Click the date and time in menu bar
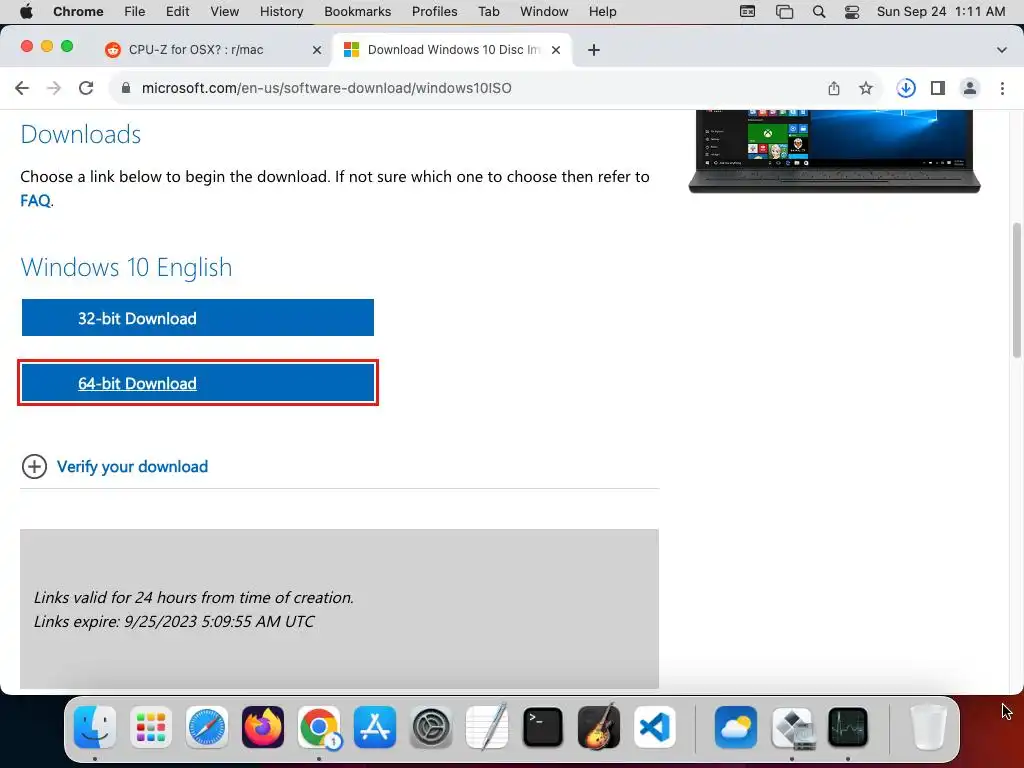Image resolution: width=1024 pixels, height=768 pixels. pyautogui.click(x=941, y=12)
